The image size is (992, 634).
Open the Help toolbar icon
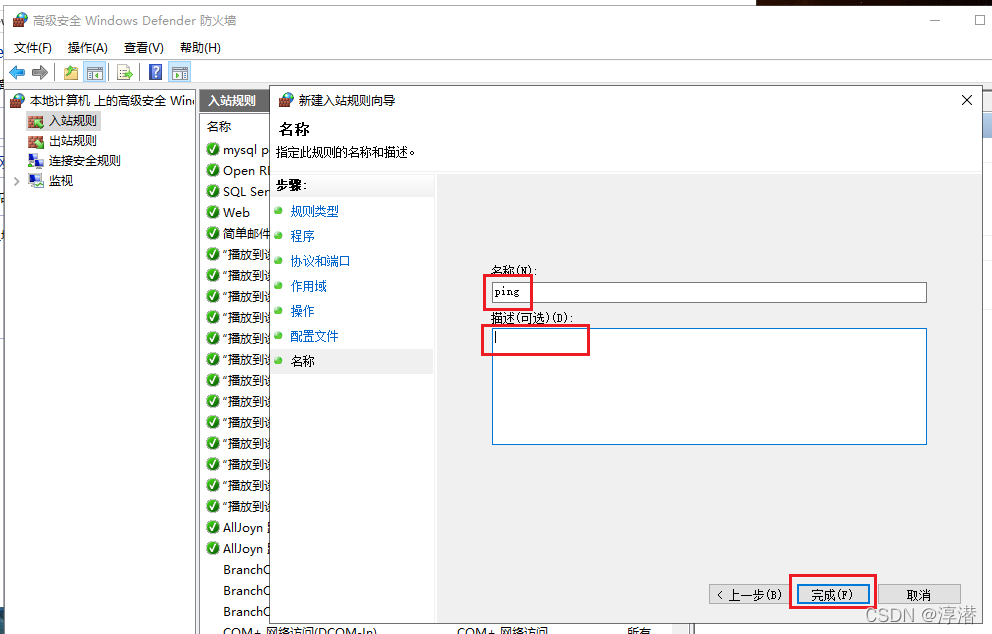[x=155, y=73]
